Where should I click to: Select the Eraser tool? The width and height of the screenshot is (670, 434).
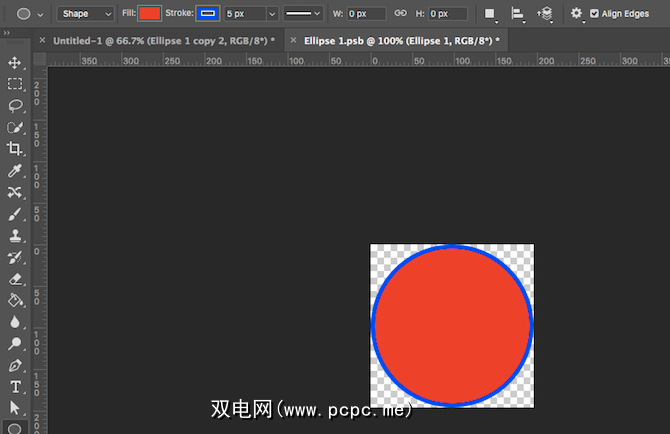tap(15, 280)
